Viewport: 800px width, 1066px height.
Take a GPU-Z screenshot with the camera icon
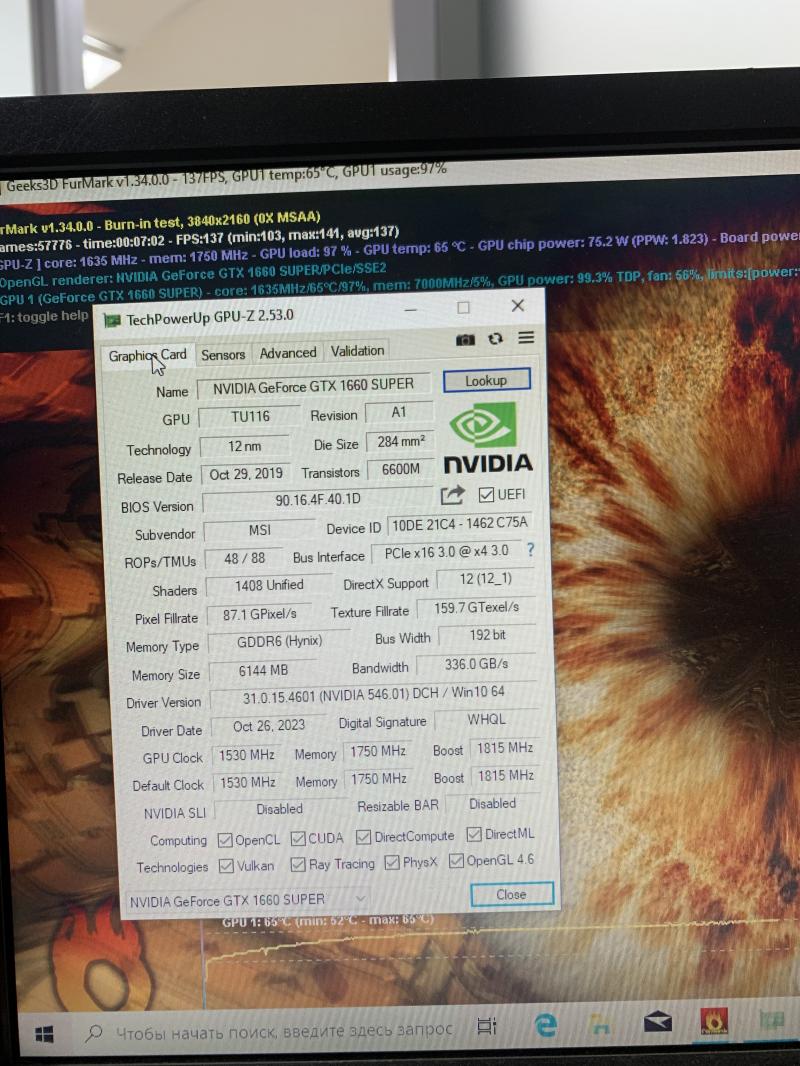pyautogui.click(x=465, y=339)
